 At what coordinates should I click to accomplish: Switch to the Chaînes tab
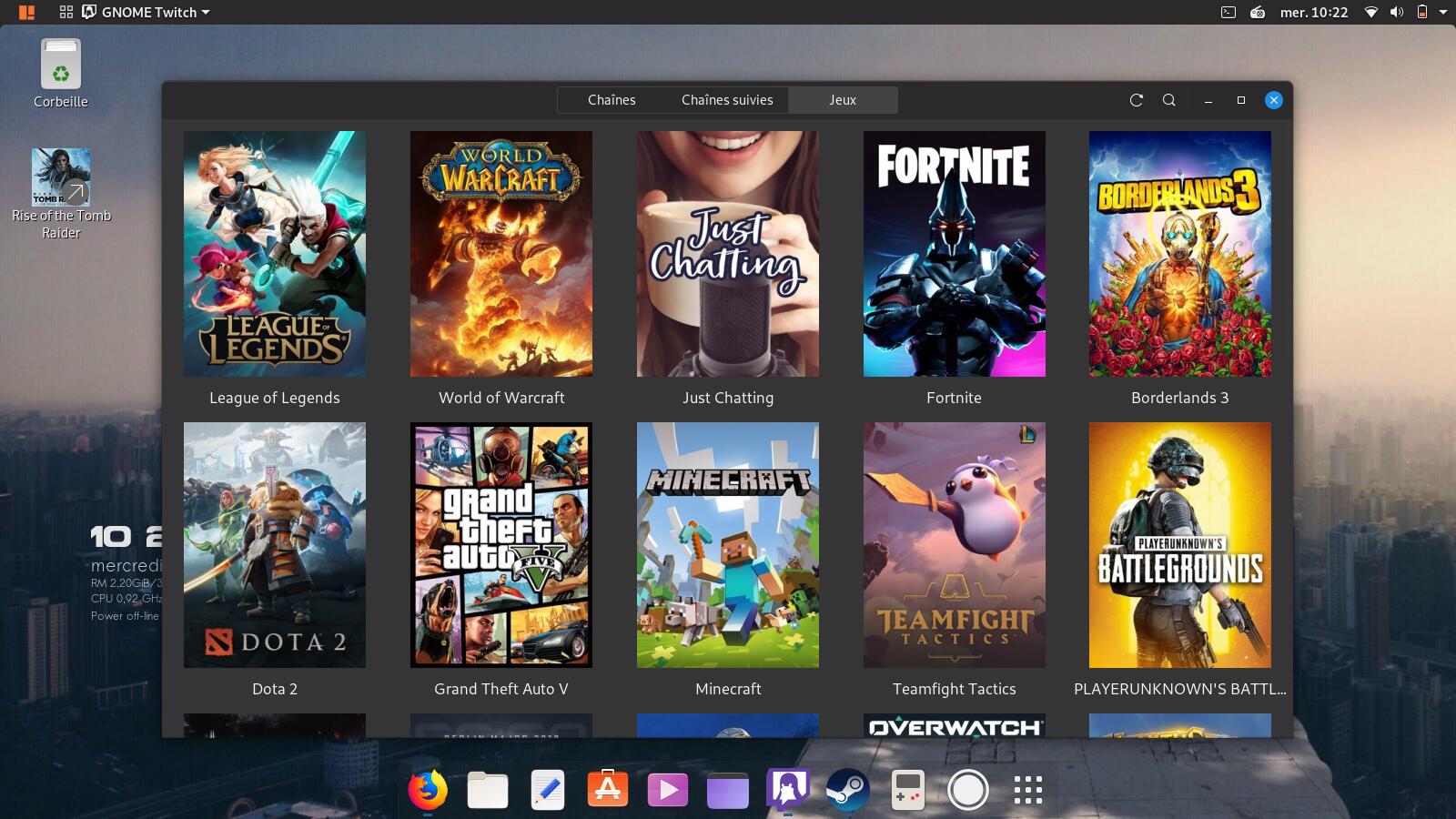click(612, 100)
